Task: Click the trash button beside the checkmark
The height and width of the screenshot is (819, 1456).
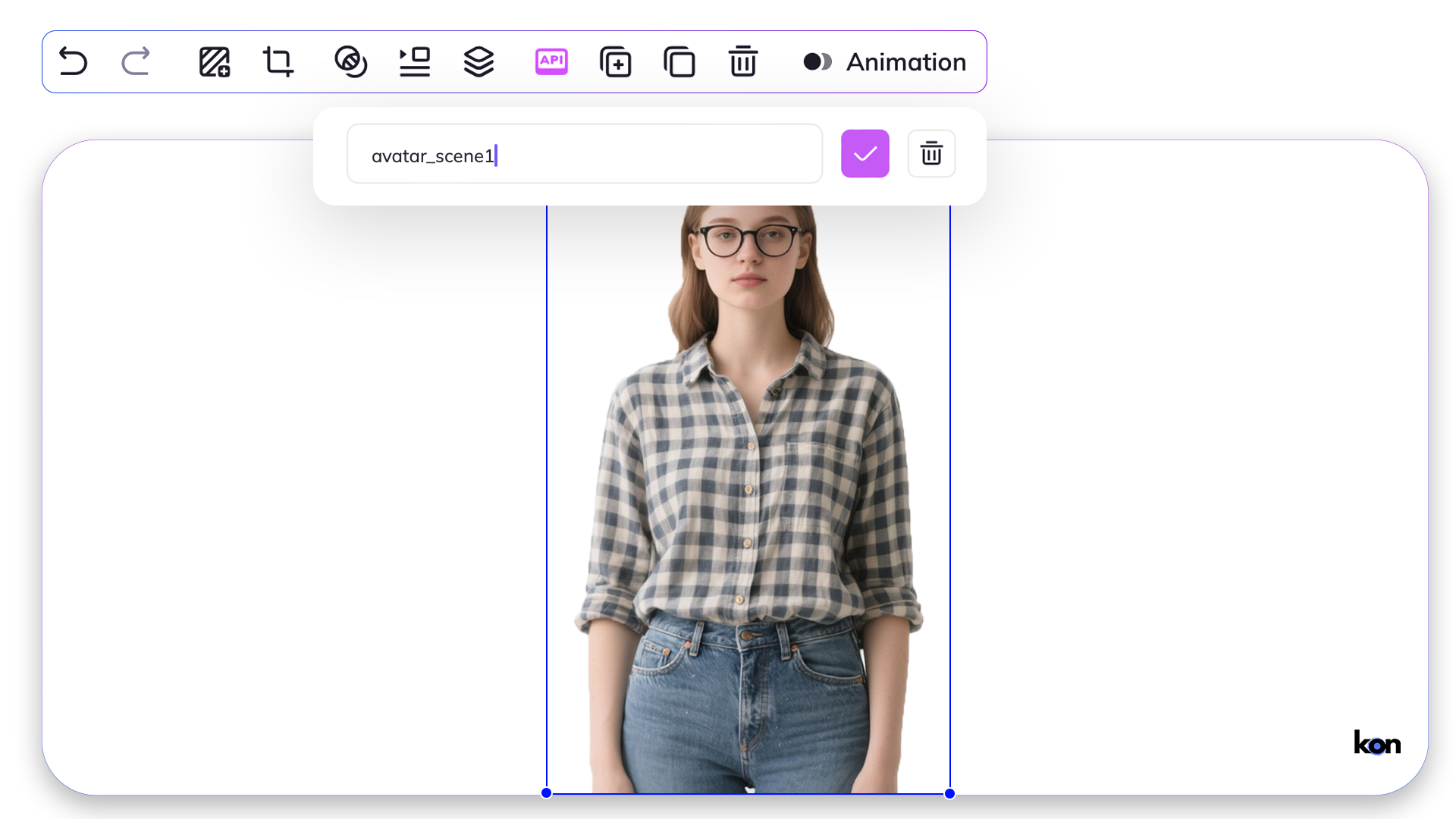Action: coord(931,154)
